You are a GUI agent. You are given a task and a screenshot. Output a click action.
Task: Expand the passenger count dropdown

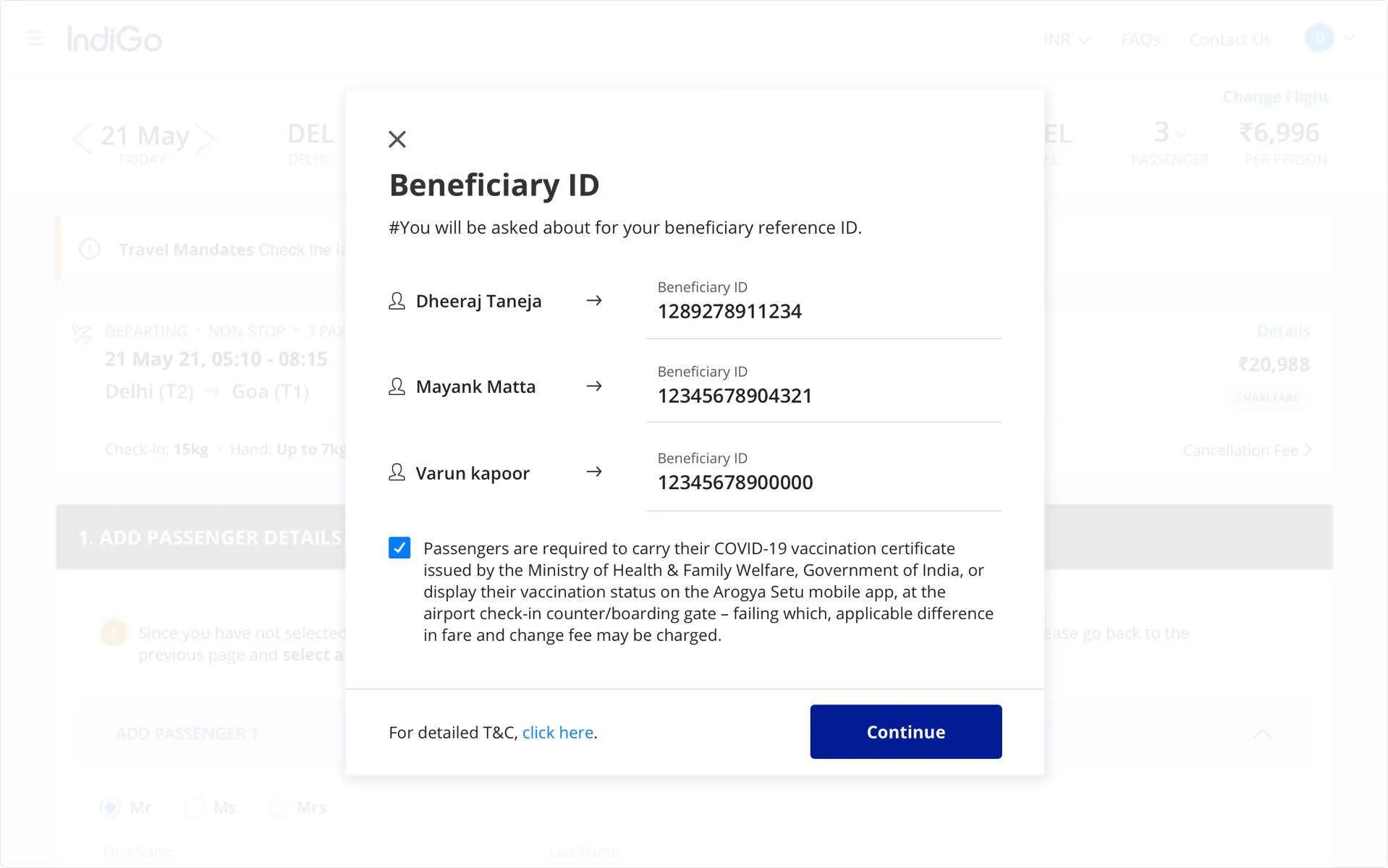[1169, 133]
